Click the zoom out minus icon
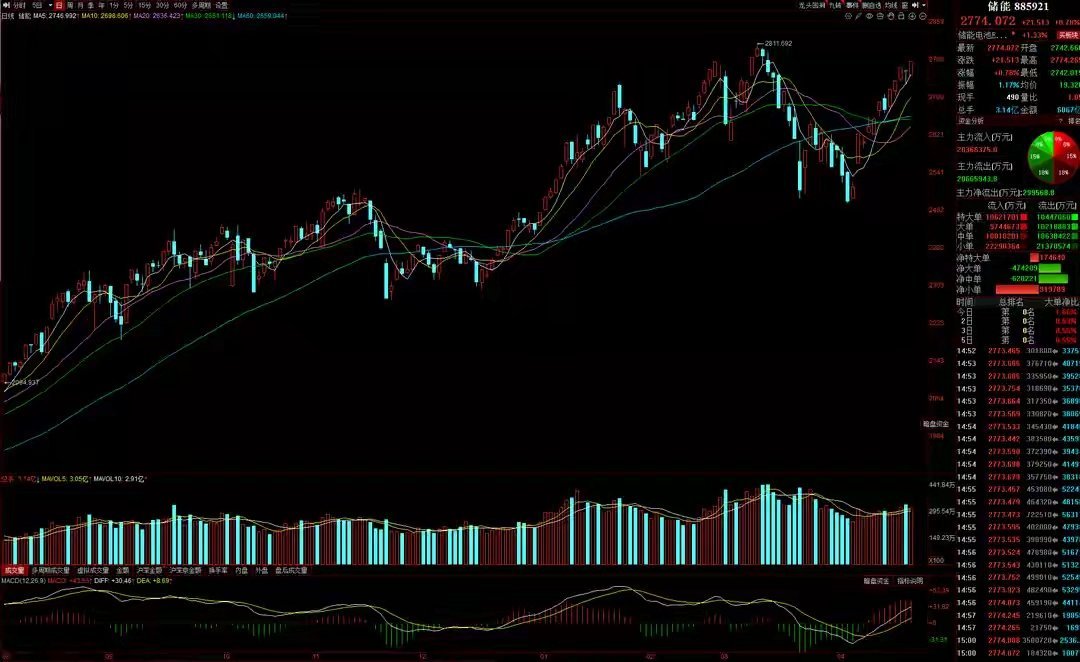 pyautogui.click(x=923, y=17)
